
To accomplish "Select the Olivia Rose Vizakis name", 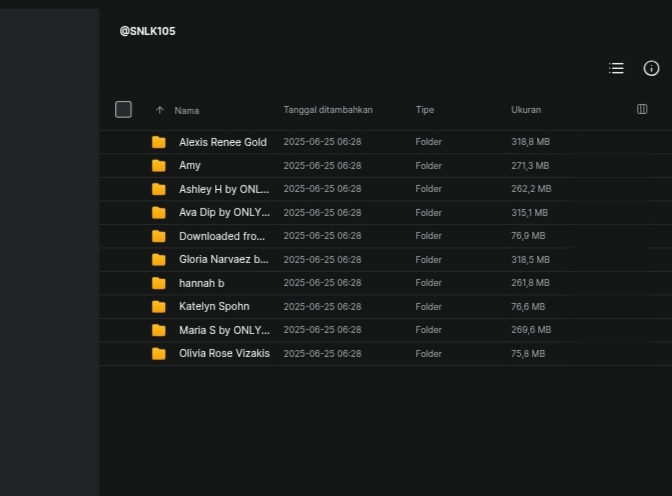I will tap(225, 354).
